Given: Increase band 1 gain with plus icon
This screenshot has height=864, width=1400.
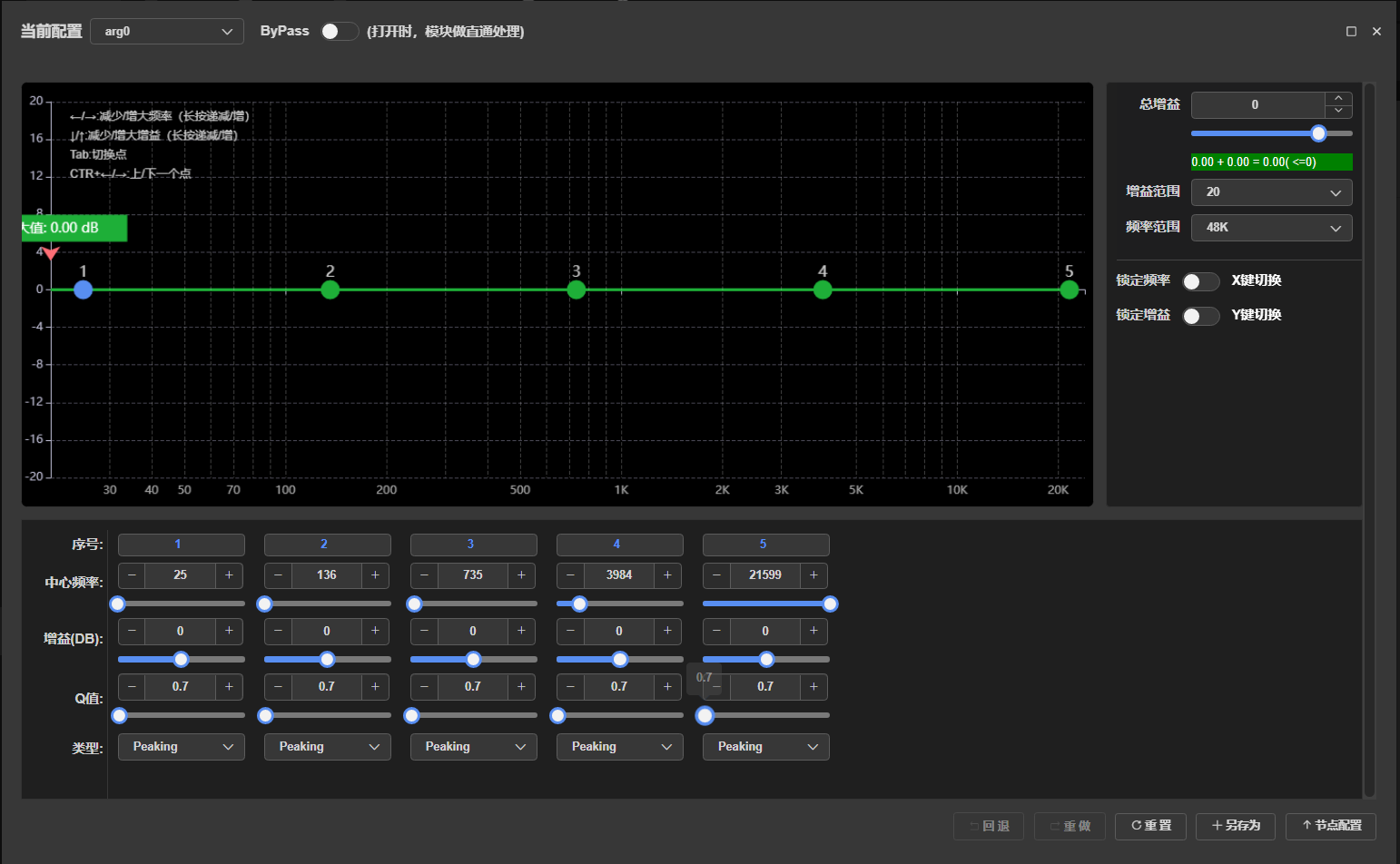Looking at the screenshot, I should (229, 632).
